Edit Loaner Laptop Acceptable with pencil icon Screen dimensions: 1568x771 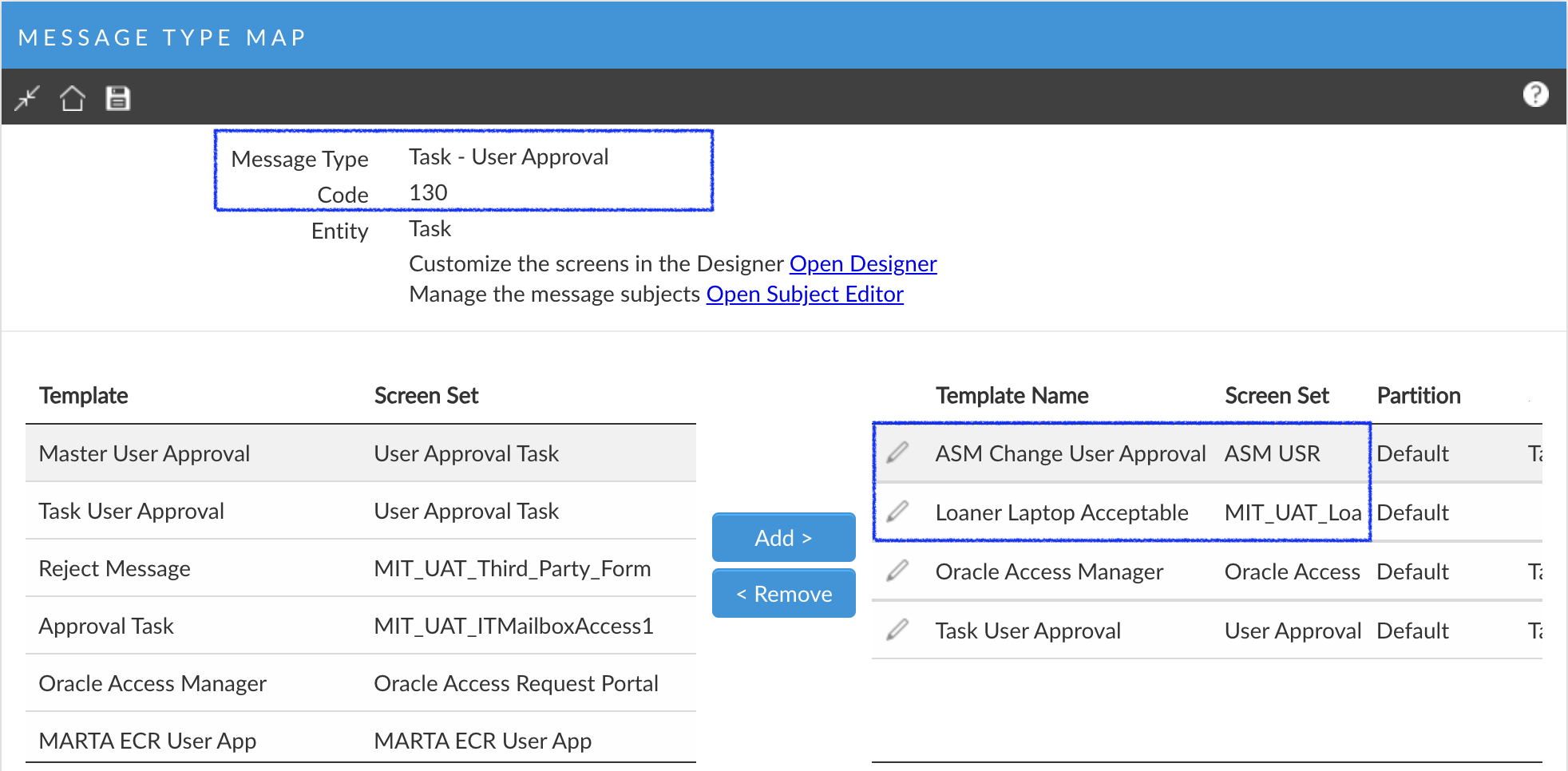[897, 512]
